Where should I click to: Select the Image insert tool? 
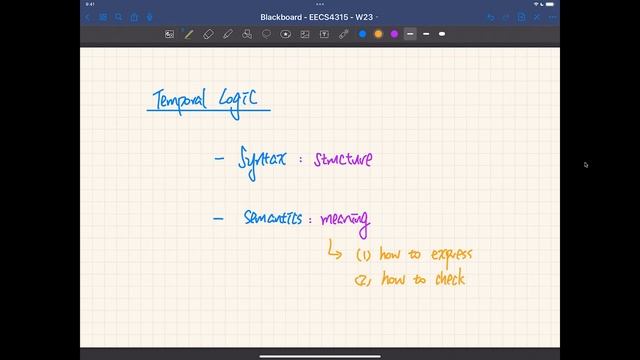coord(305,34)
